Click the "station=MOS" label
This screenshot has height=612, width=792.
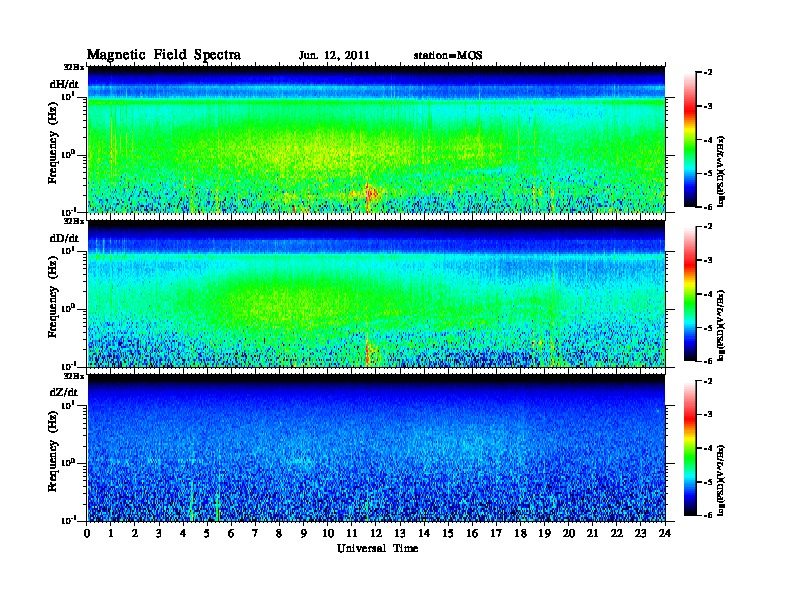448,56
